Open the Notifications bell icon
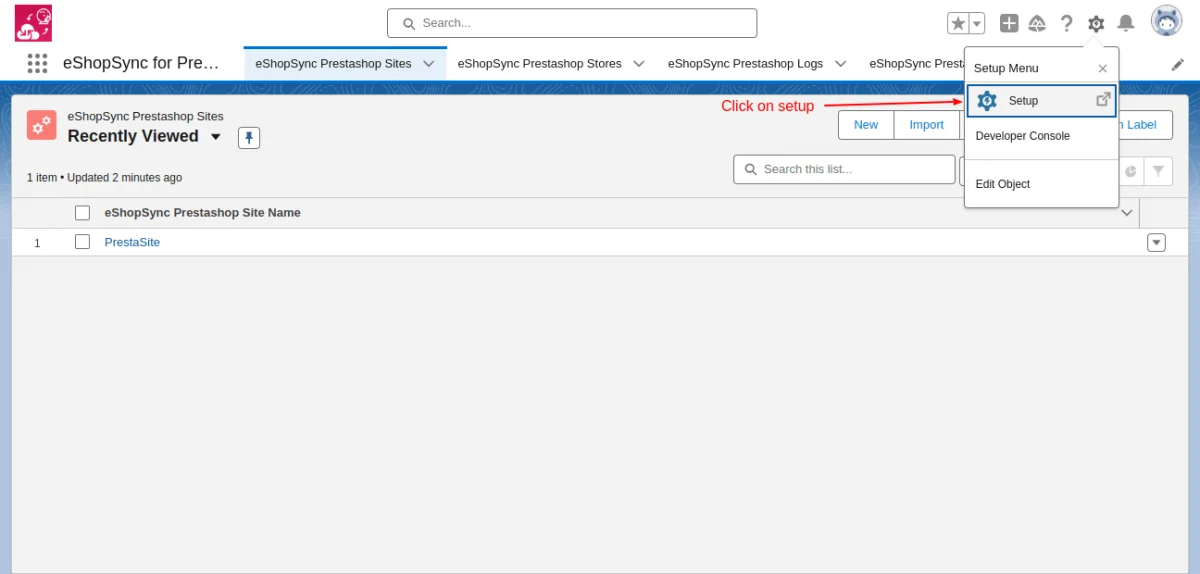 [x=1126, y=23]
